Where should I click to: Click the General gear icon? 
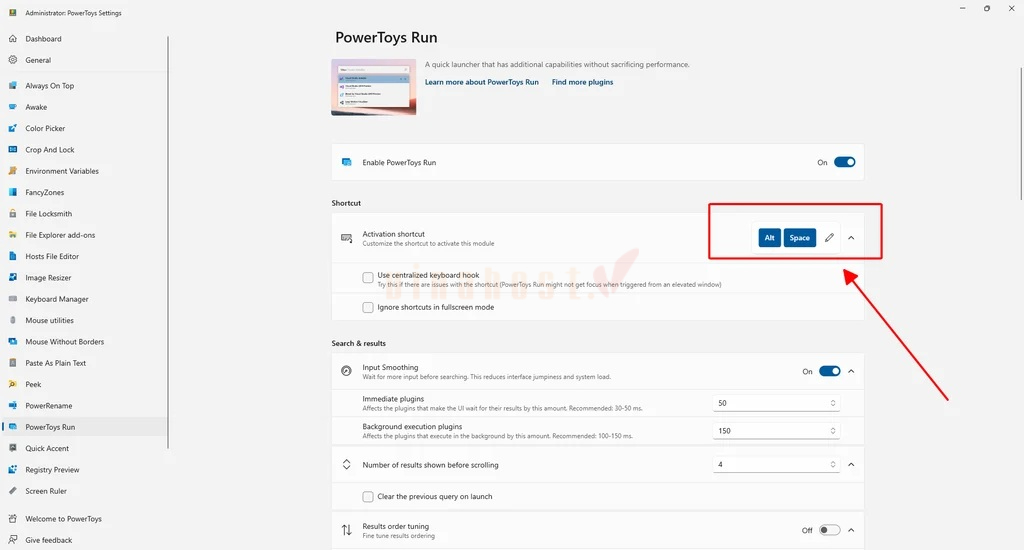tap(12, 60)
